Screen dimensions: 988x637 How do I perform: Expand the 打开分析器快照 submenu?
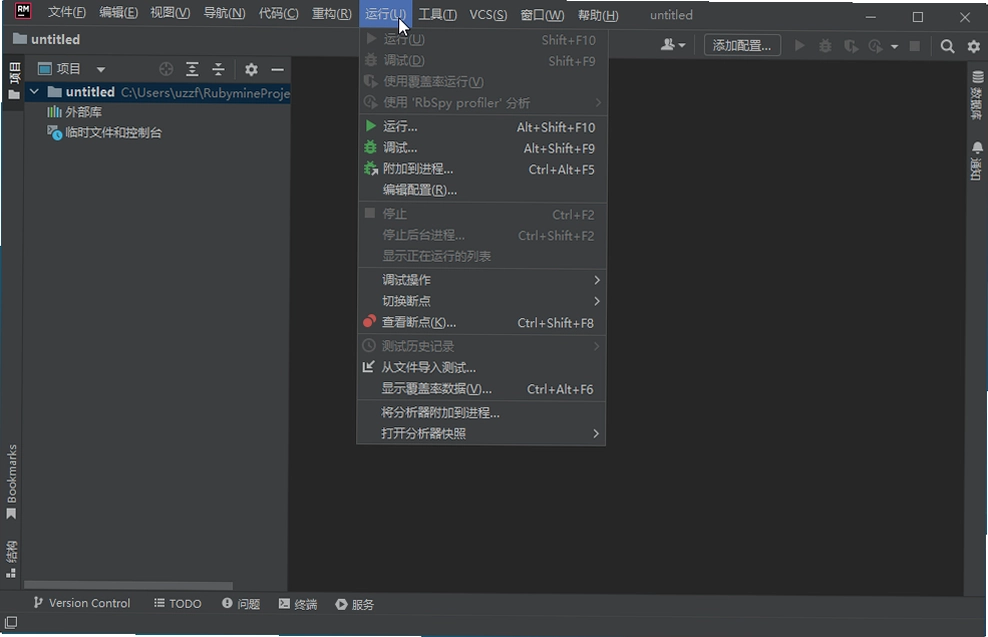(481, 433)
